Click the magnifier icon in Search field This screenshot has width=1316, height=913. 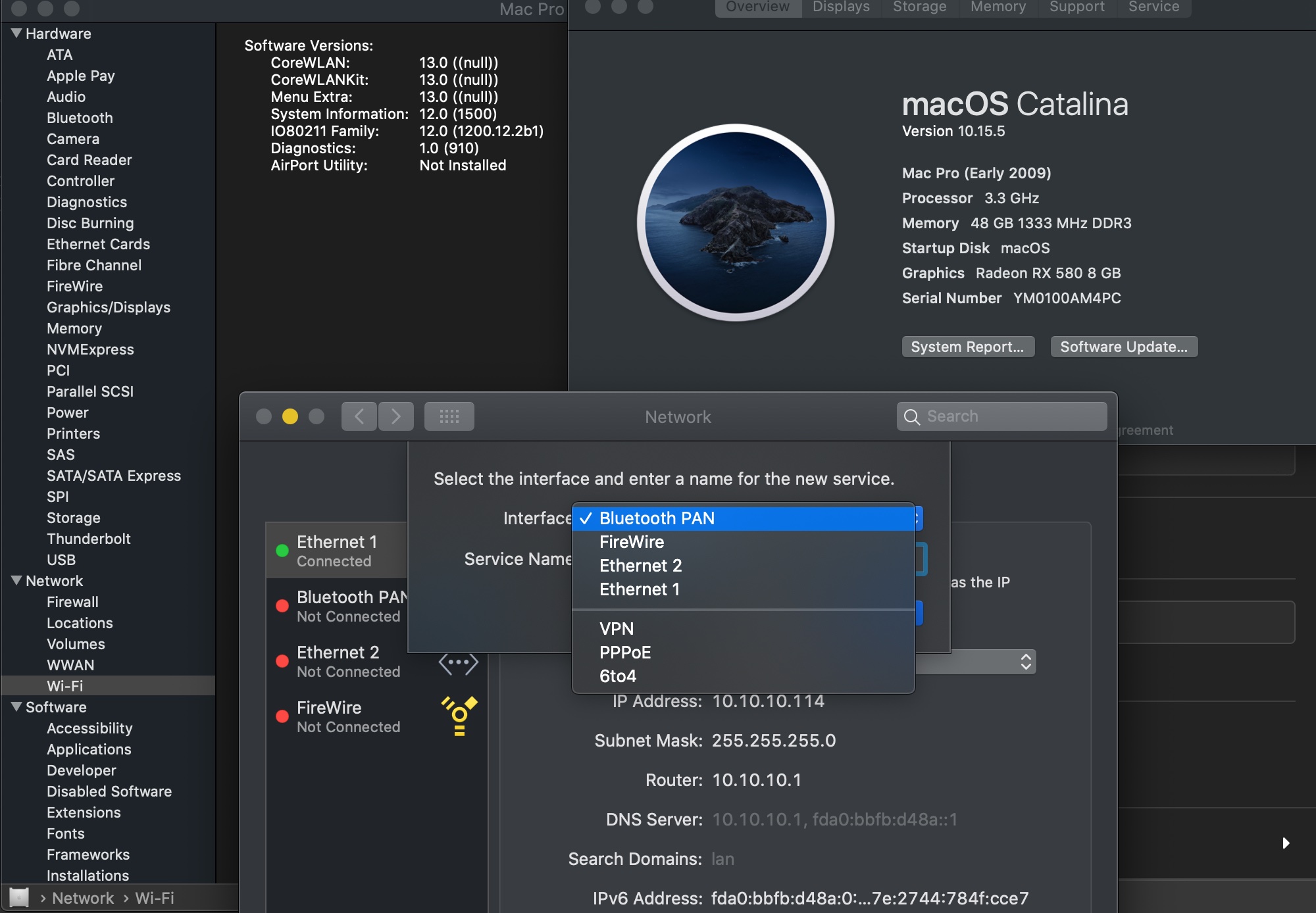coord(912,417)
